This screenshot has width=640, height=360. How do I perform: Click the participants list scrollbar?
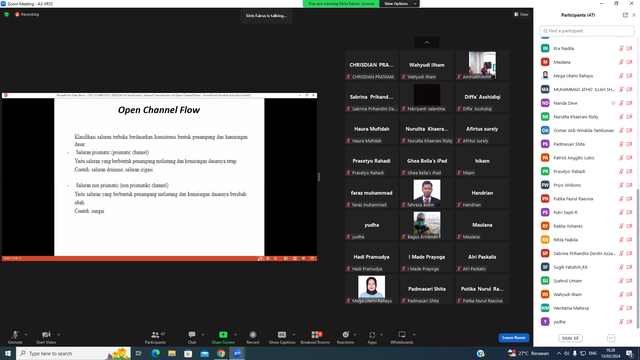point(638,258)
